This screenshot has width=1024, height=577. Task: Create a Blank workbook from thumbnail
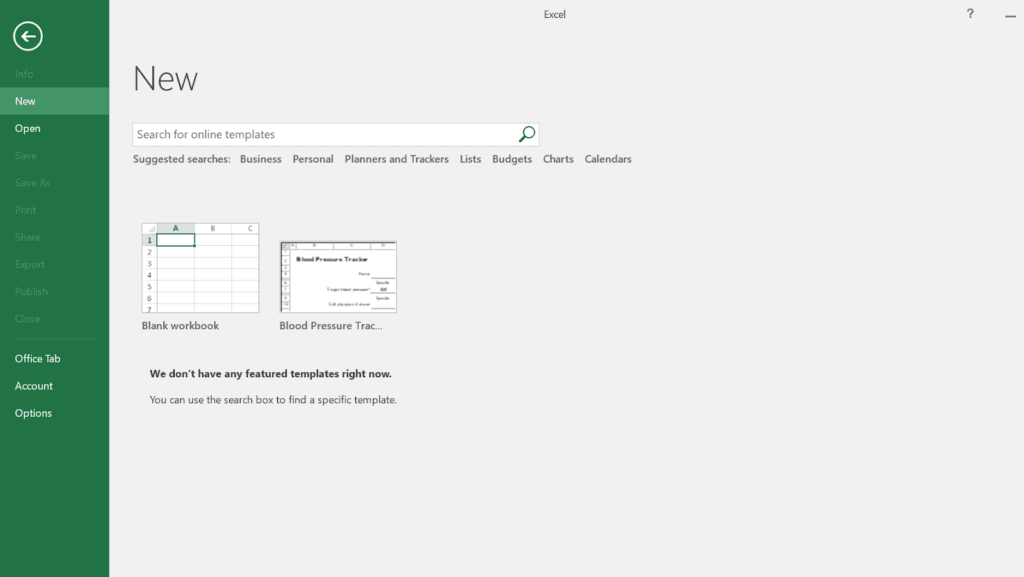pos(200,268)
